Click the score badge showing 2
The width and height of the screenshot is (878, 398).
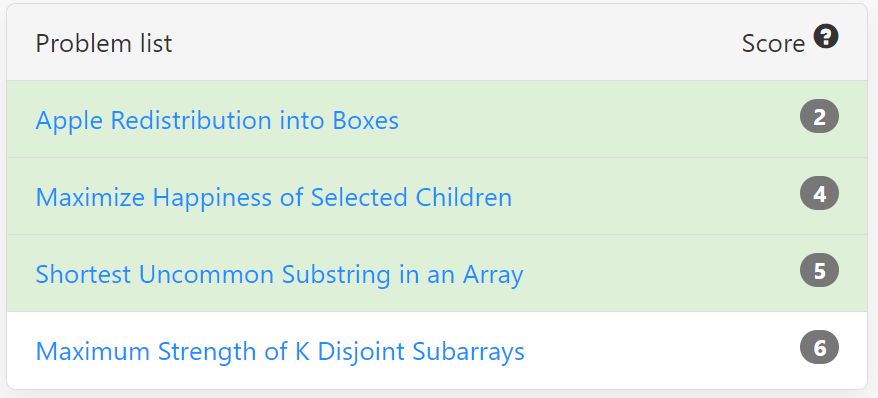[819, 116]
